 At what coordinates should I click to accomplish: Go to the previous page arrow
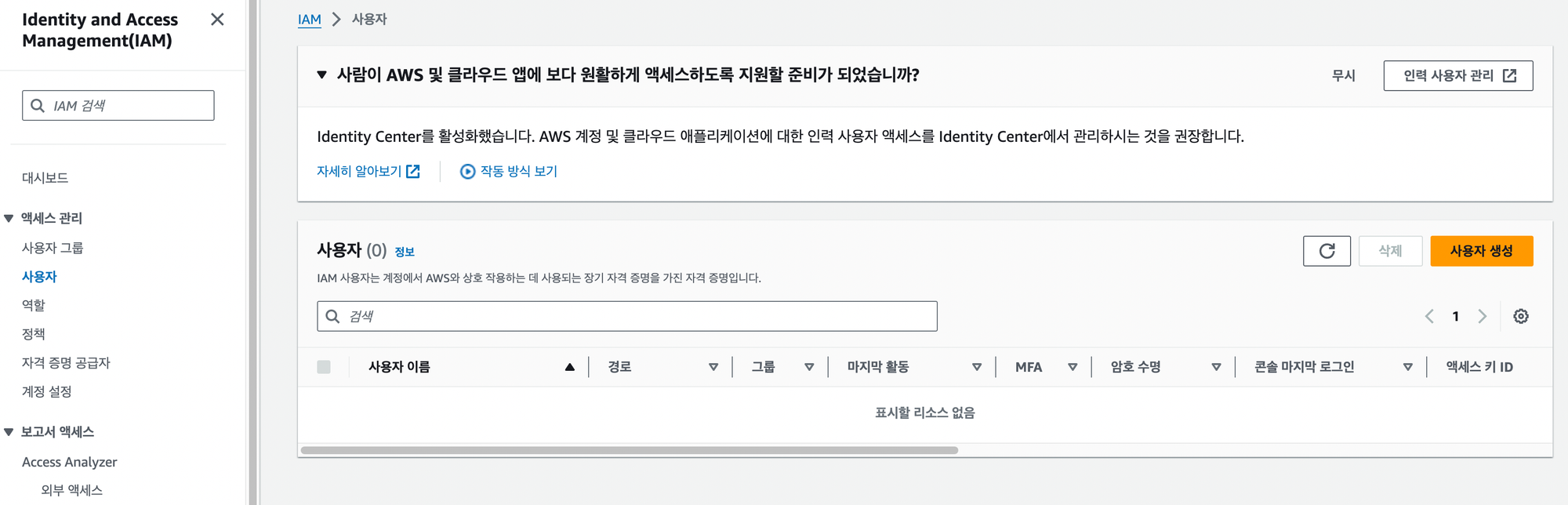(1429, 316)
